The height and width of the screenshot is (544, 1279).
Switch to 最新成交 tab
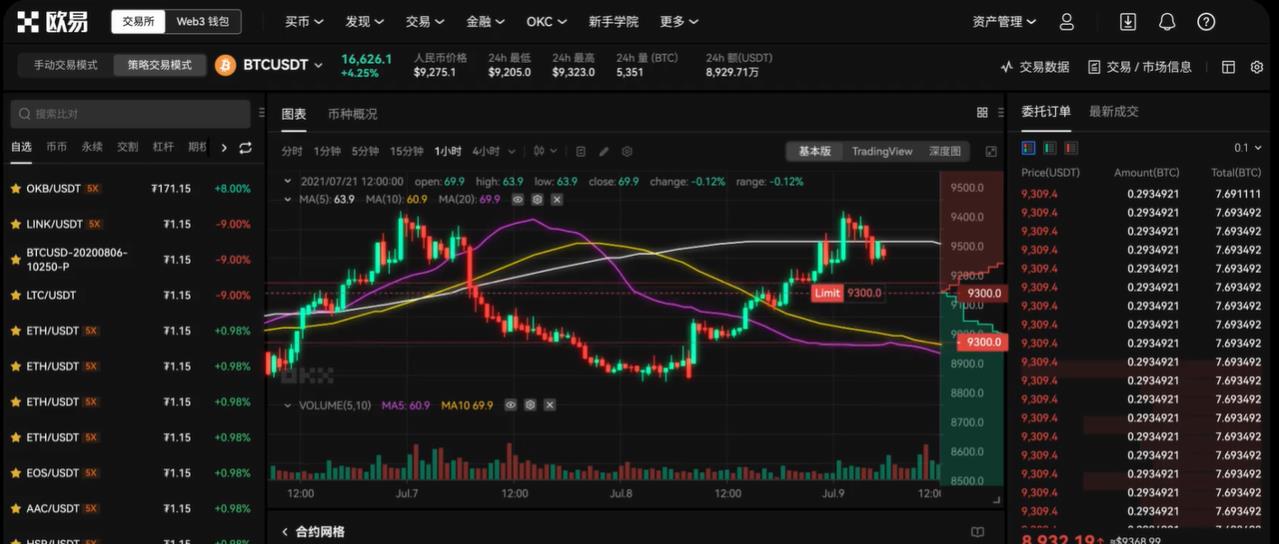[1113, 111]
